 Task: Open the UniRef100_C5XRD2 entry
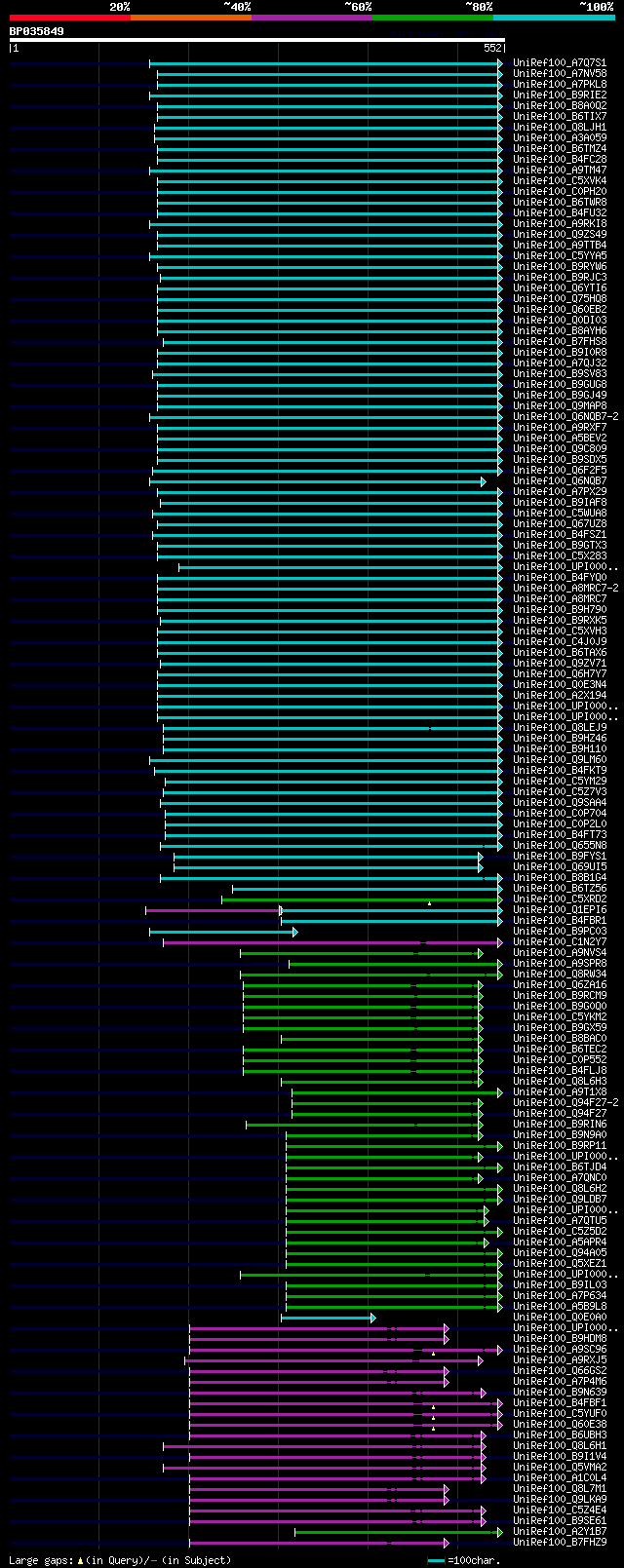(x=560, y=899)
